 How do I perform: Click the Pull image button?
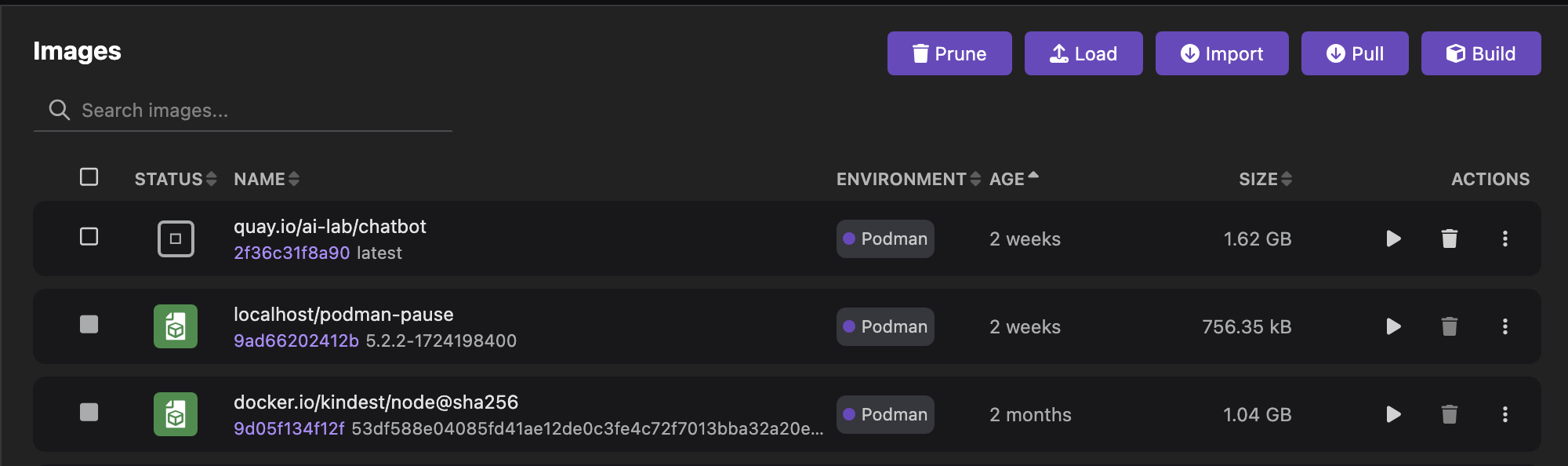(1354, 53)
